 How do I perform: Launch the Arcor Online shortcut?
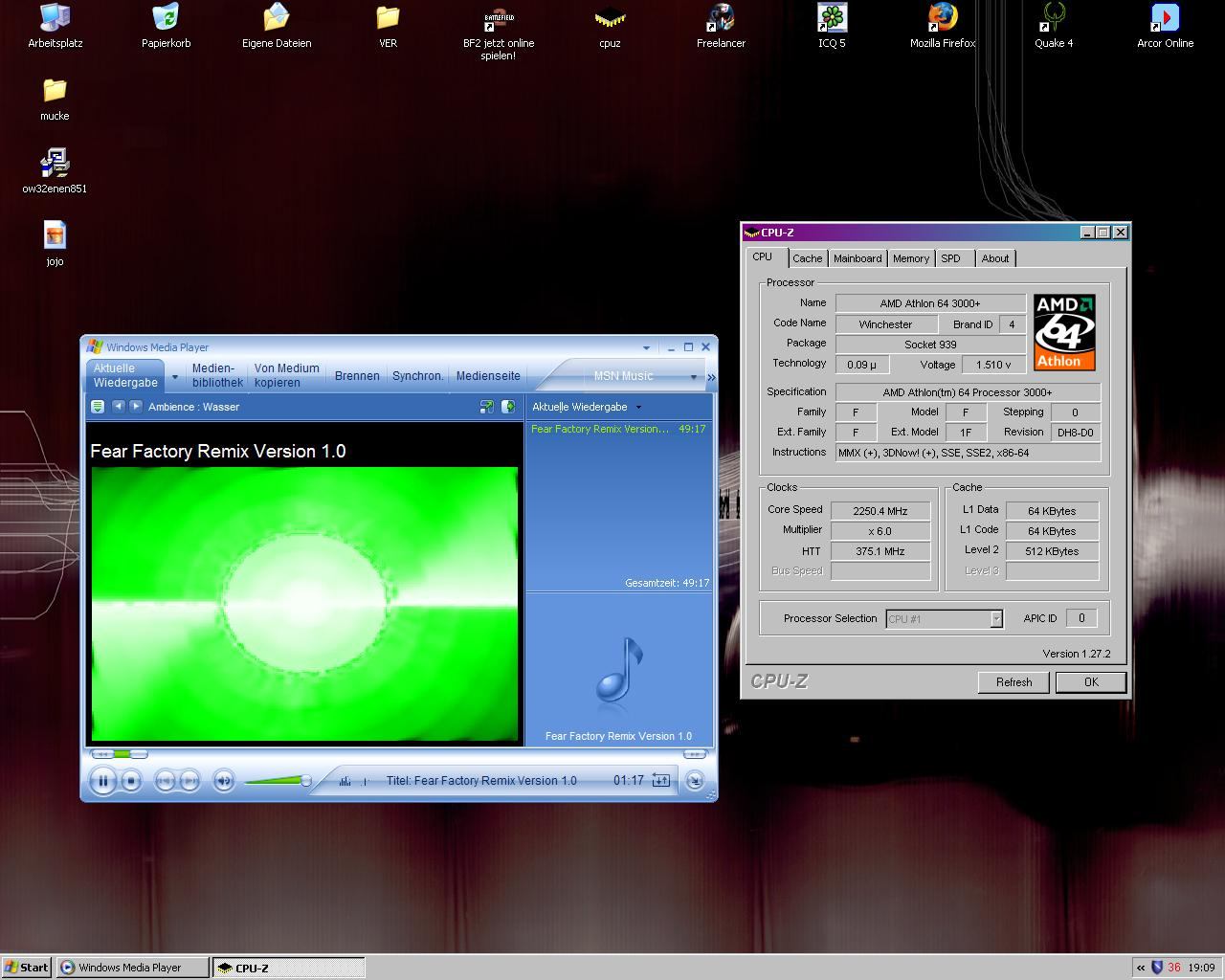(1165, 26)
